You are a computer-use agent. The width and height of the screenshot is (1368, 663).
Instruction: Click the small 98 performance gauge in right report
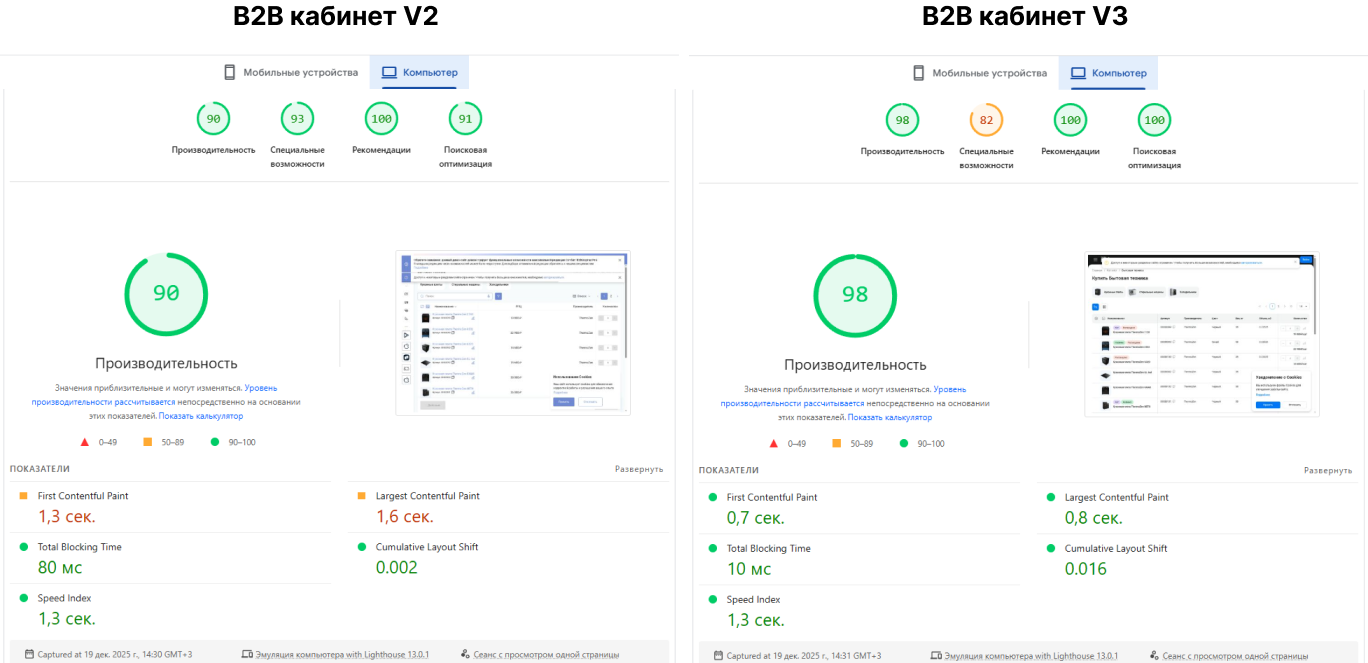(x=902, y=120)
